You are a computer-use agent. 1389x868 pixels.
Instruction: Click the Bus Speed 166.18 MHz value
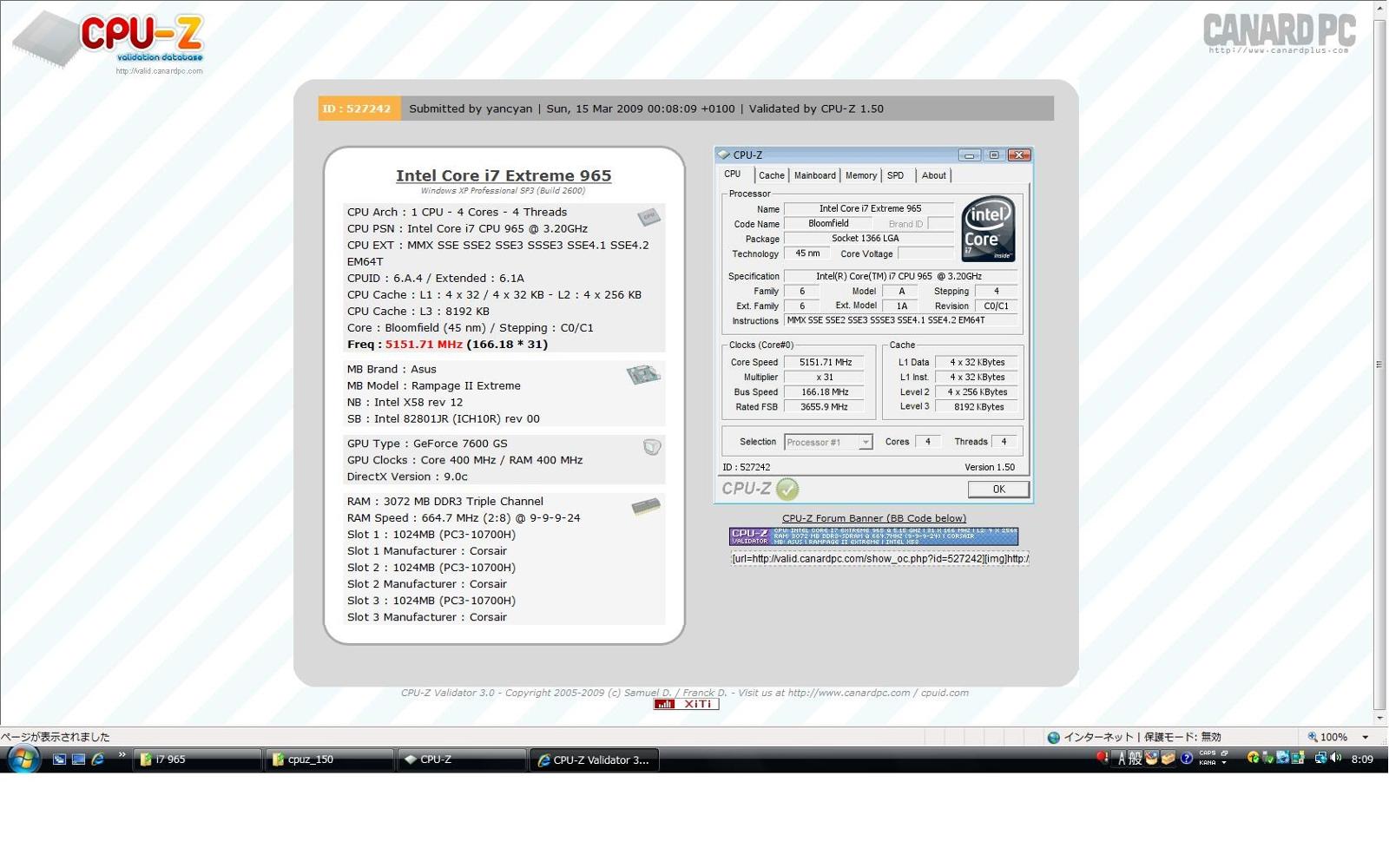825,391
